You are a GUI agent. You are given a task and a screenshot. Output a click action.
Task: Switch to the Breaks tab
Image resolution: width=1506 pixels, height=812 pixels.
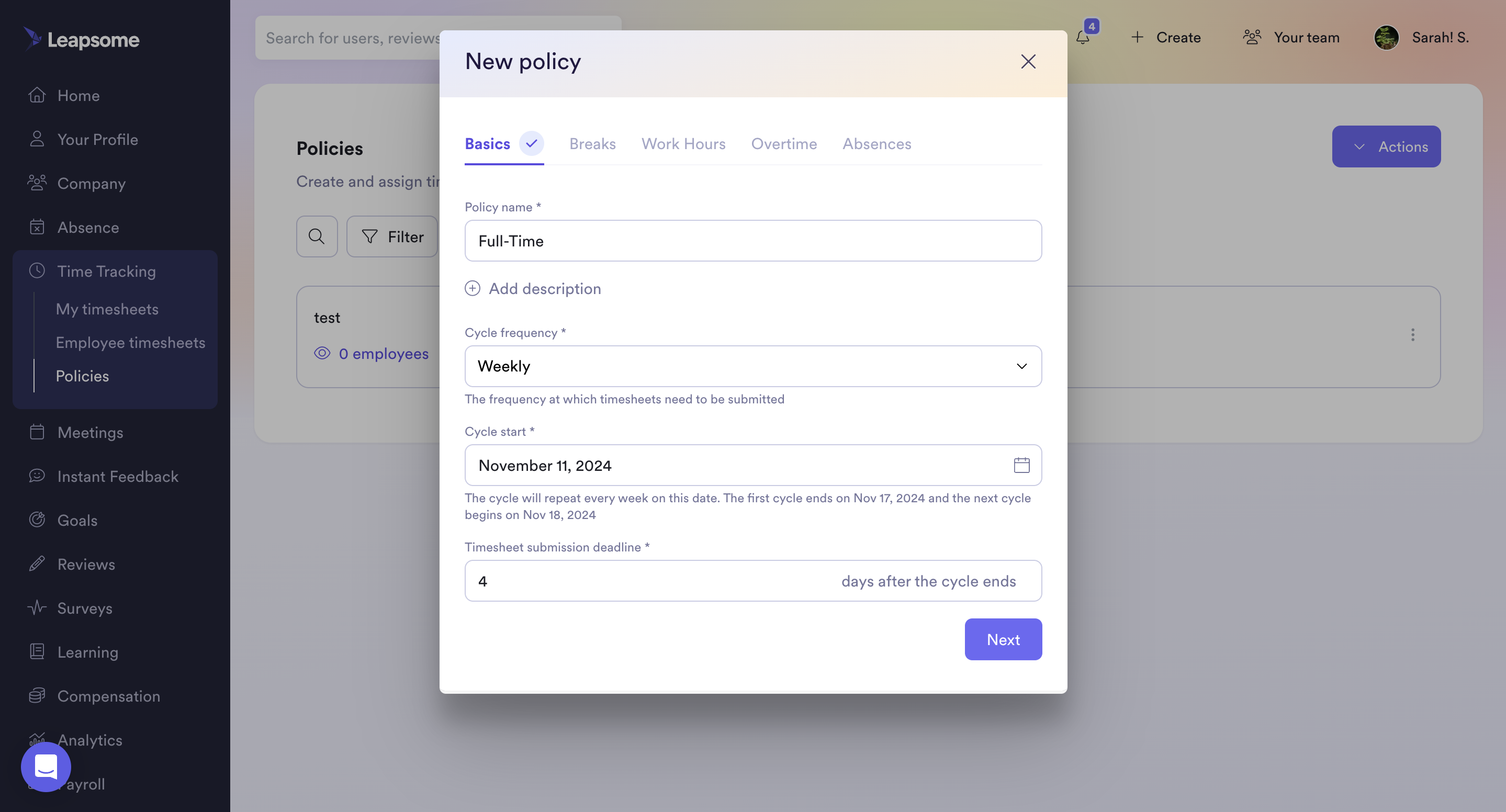coord(592,144)
